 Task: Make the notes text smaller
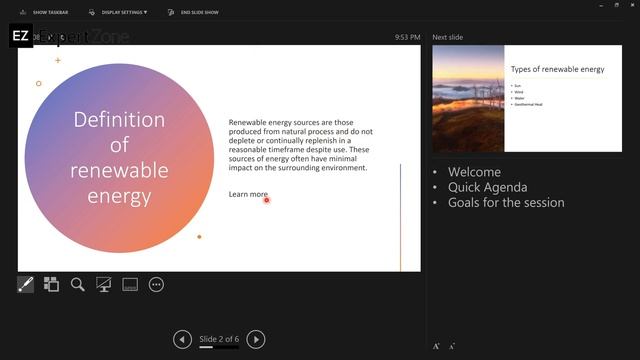(x=452, y=346)
